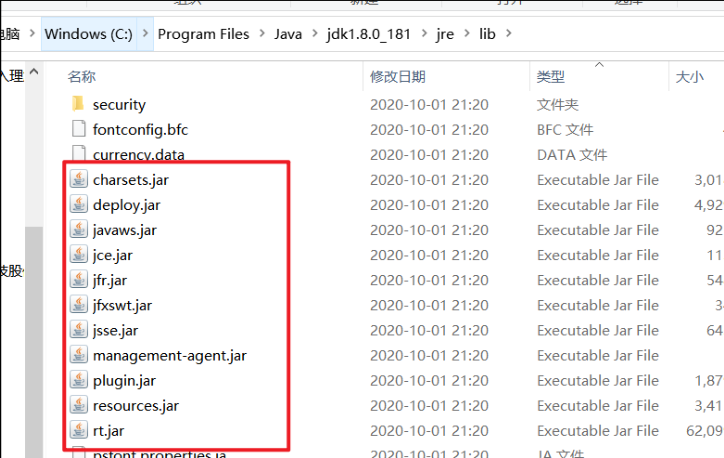Expand the chevron after Windows (C:)

coord(147,34)
